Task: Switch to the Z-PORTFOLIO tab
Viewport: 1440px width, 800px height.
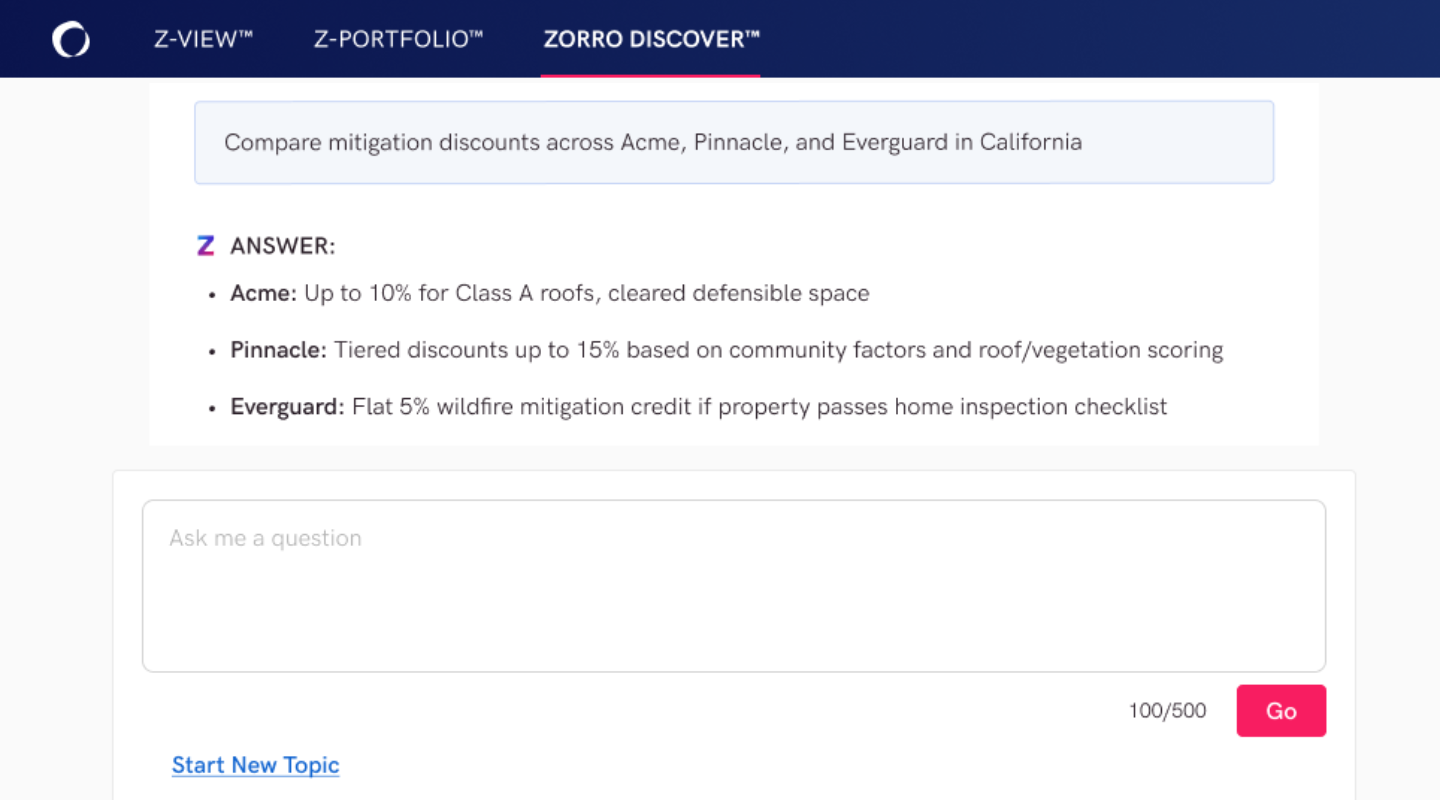Action: pyautogui.click(x=398, y=40)
